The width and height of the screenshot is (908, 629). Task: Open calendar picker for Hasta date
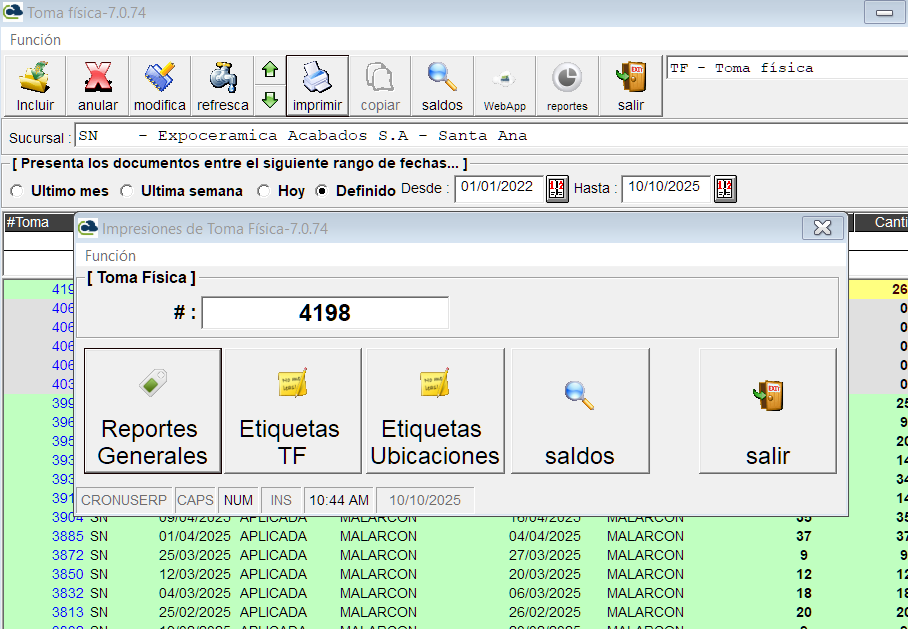(725, 189)
